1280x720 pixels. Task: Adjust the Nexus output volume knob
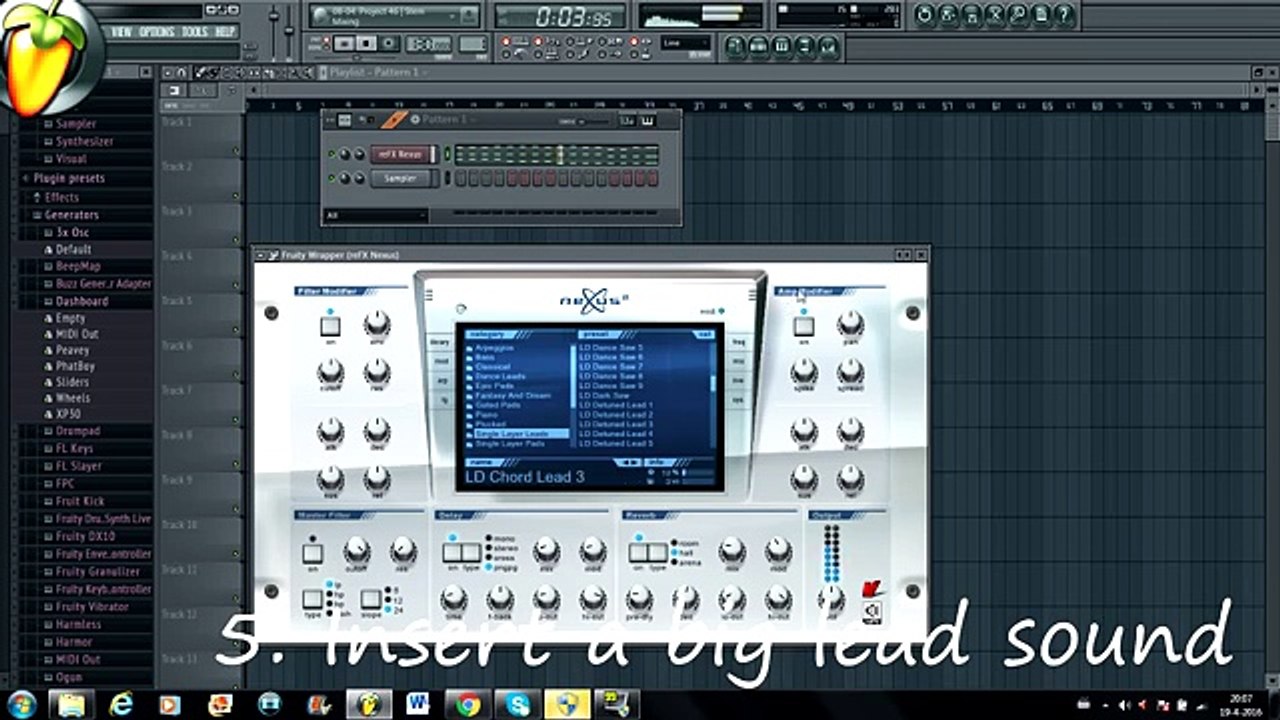click(830, 599)
